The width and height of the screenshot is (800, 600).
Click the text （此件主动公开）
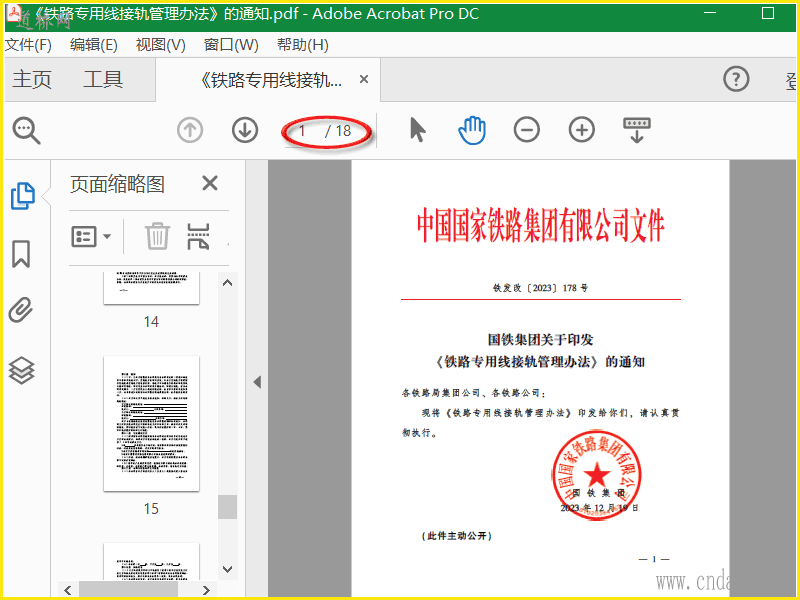[456, 536]
